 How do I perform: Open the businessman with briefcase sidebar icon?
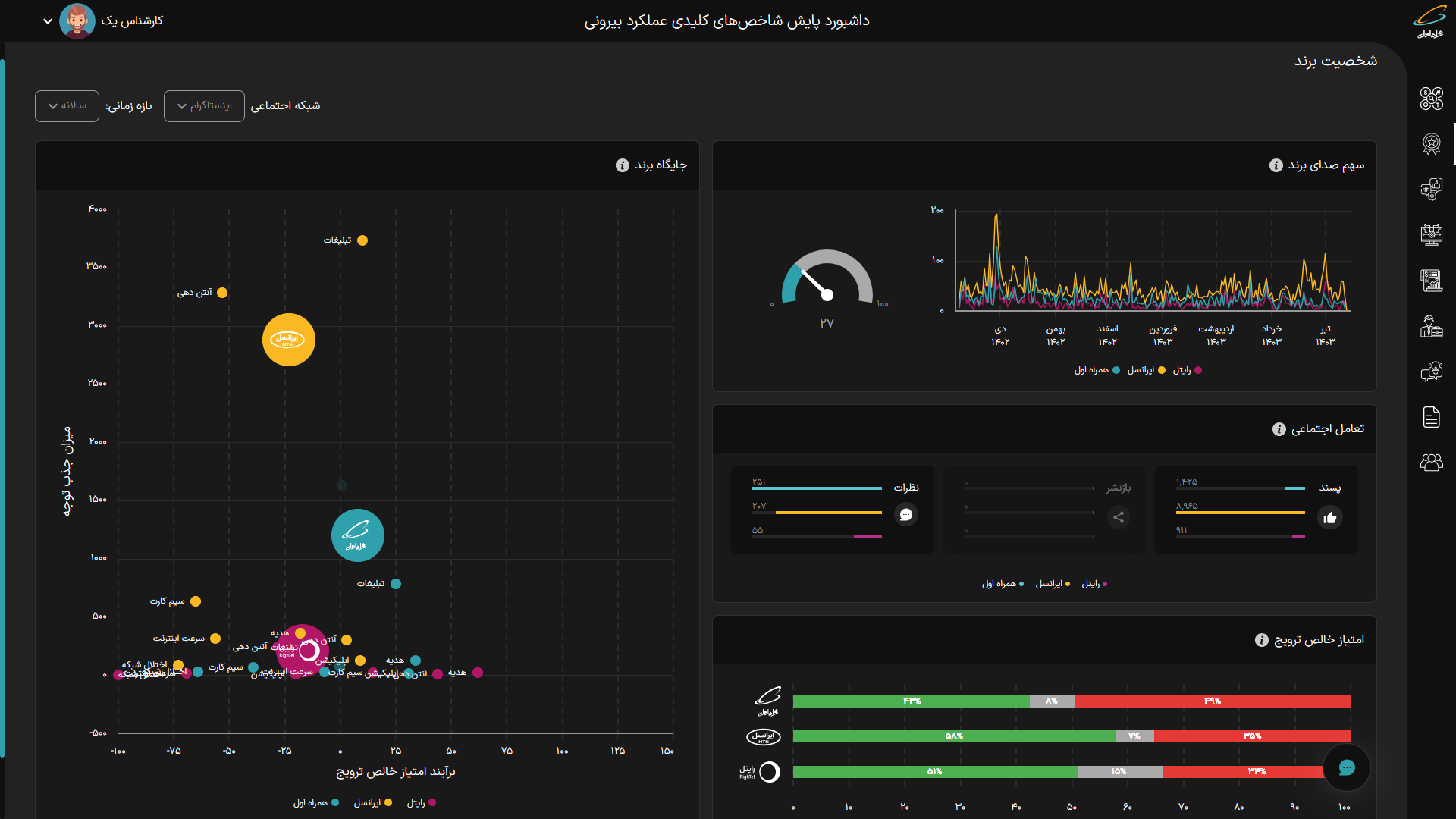[1431, 326]
